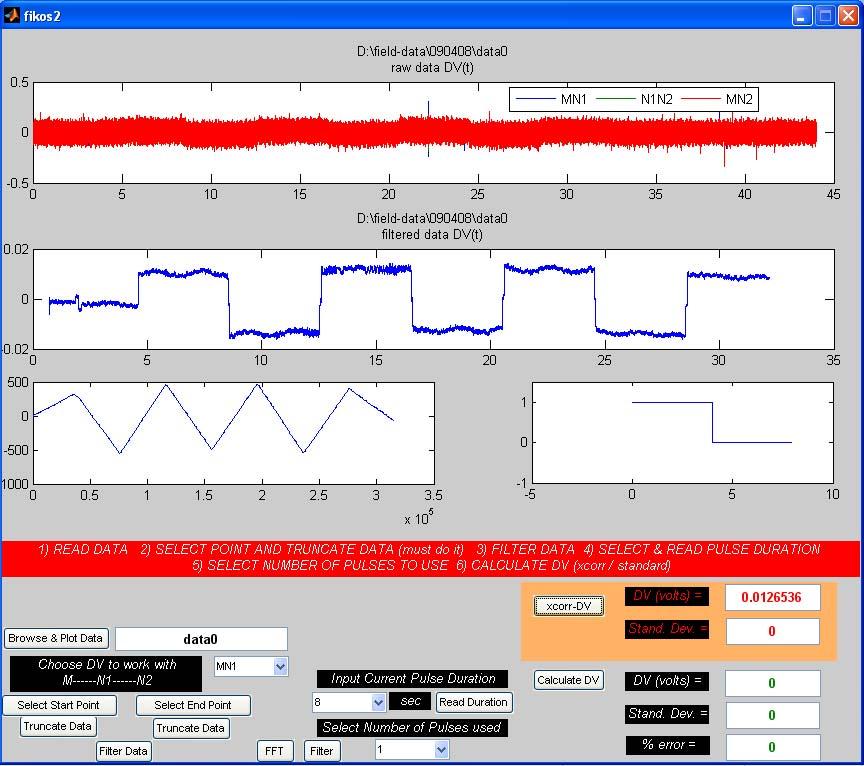The image size is (864, 766).
Task: Click the Filter Data button
Action: tap(123, 751)
